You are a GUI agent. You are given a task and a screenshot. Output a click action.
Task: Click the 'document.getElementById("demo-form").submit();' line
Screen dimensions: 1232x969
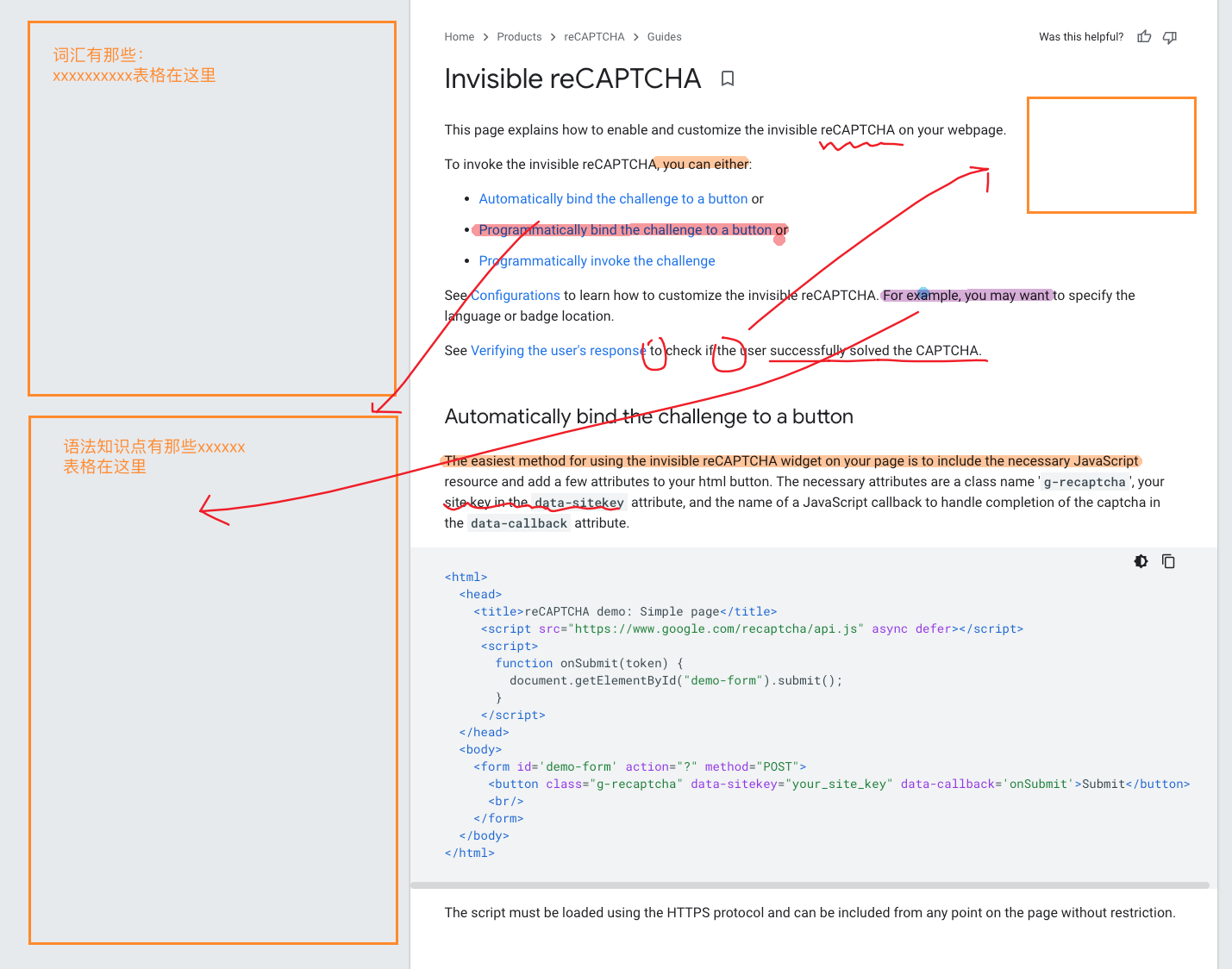click(x=676, y=680)
